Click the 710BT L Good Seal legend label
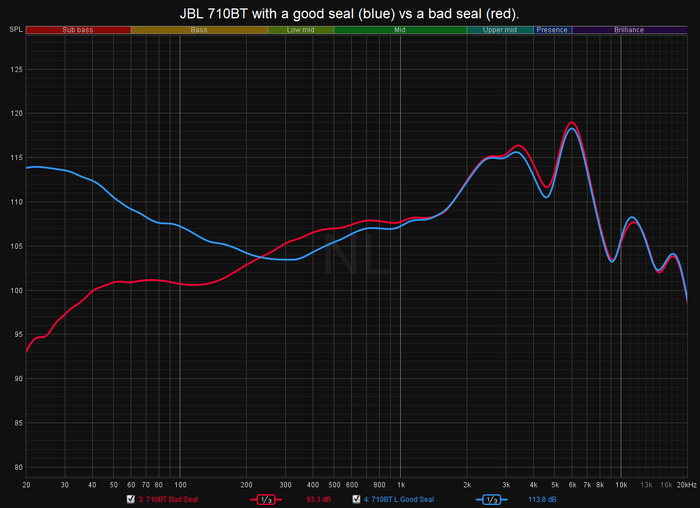Image resolution: width=700 pixels, height=508 pixels. [x=398, y=498]
